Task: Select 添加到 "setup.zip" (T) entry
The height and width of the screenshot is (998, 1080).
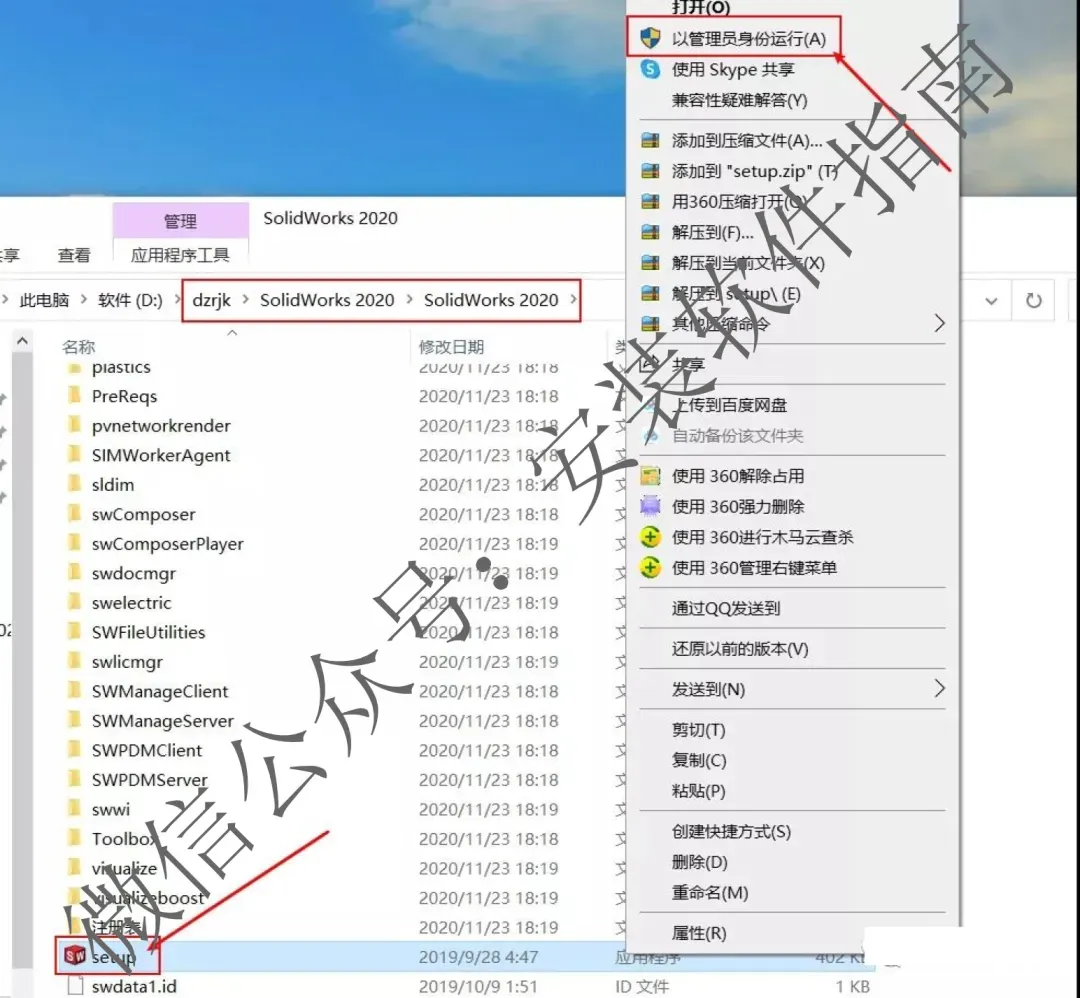Action: [754, 171]
